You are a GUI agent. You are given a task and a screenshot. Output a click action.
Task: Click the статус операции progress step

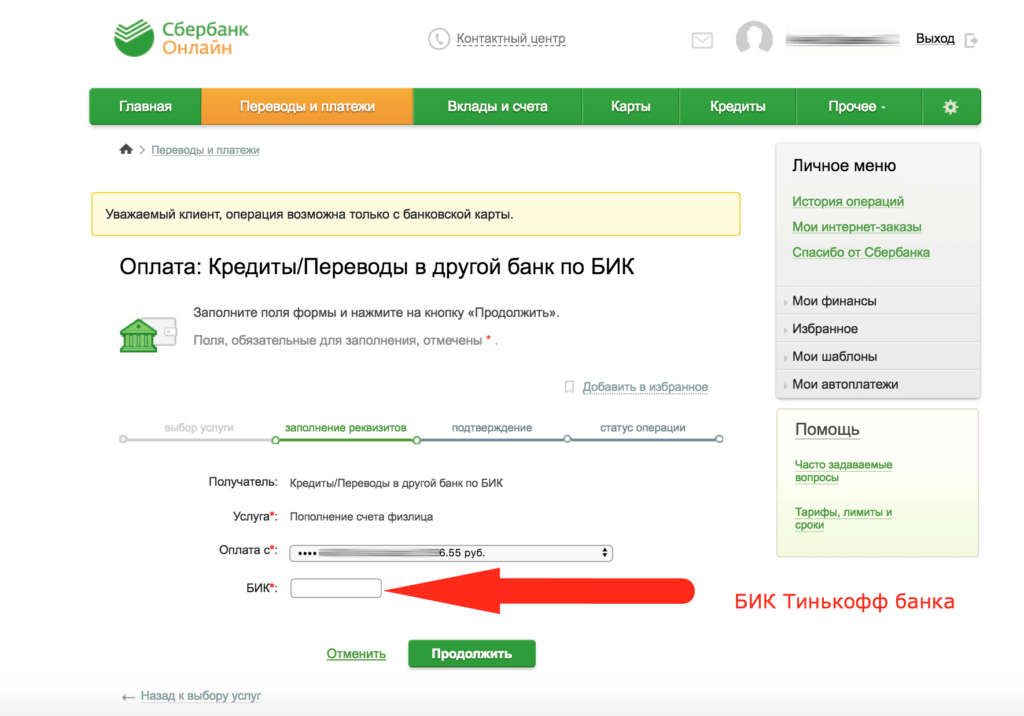point(643,428)
